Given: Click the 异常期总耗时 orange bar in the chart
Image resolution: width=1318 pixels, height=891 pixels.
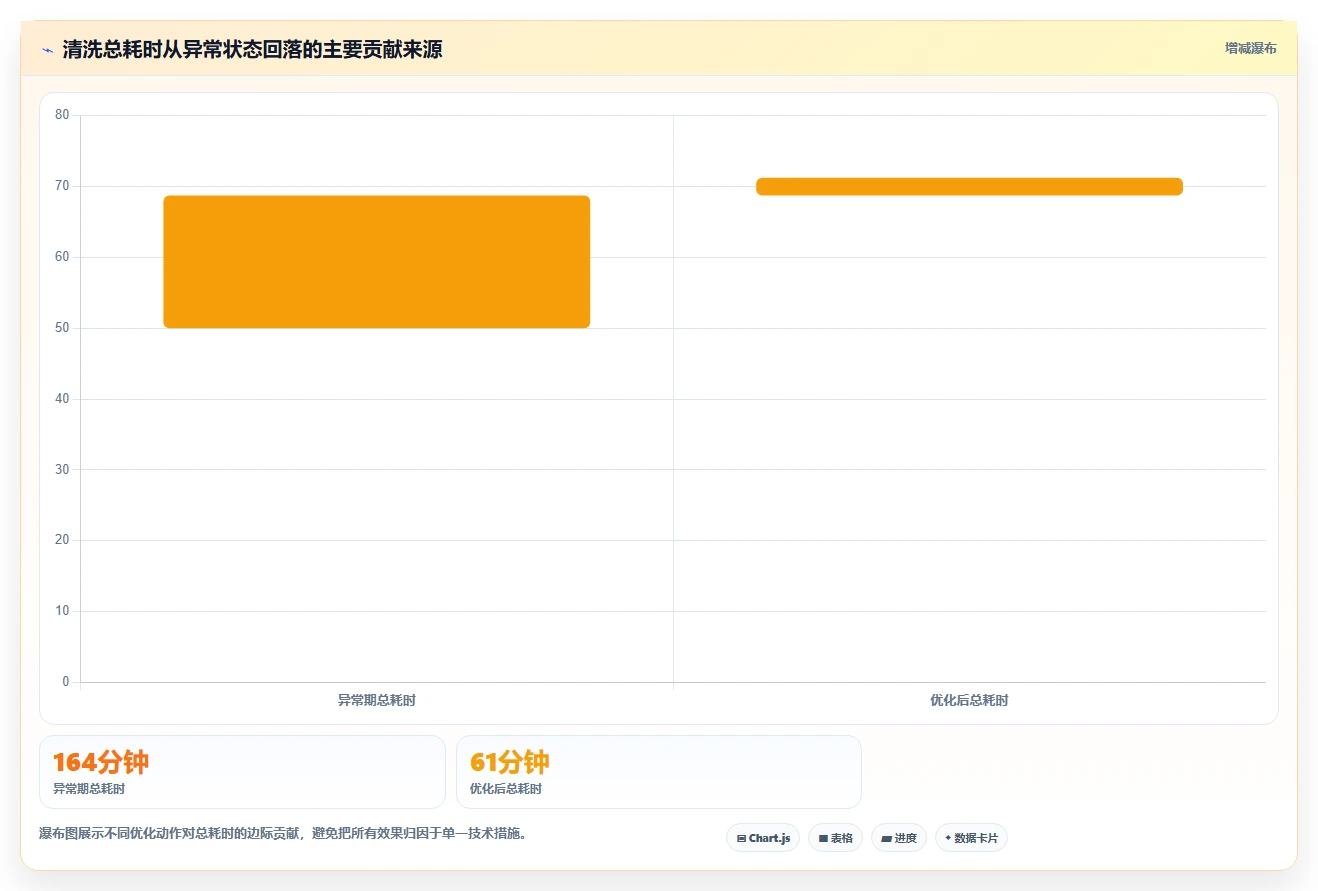Looking at the screenshot, I should click(377, 262).
